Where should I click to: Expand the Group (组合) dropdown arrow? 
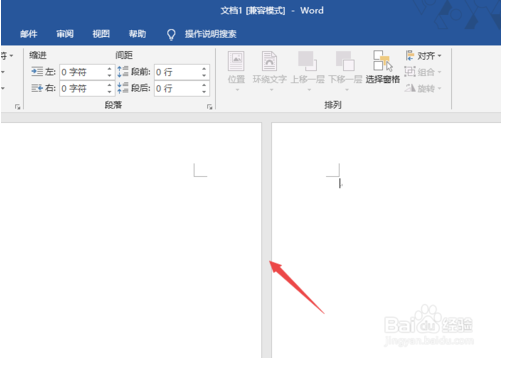point(439,72)
